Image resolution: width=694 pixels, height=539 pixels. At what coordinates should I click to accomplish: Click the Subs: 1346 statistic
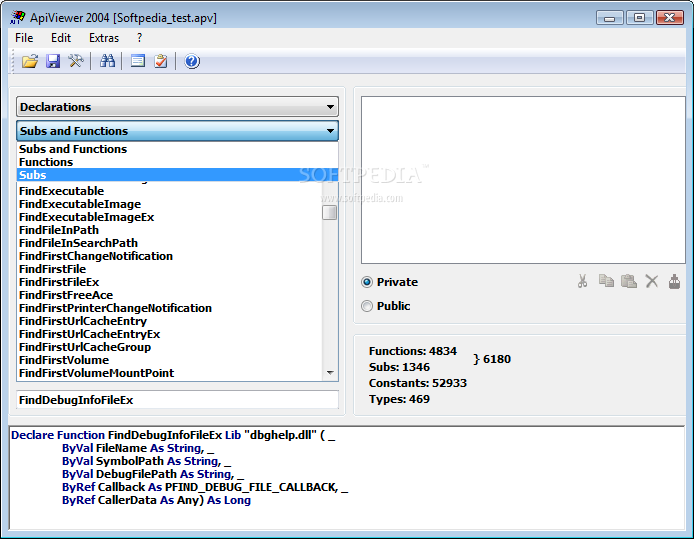399,367
